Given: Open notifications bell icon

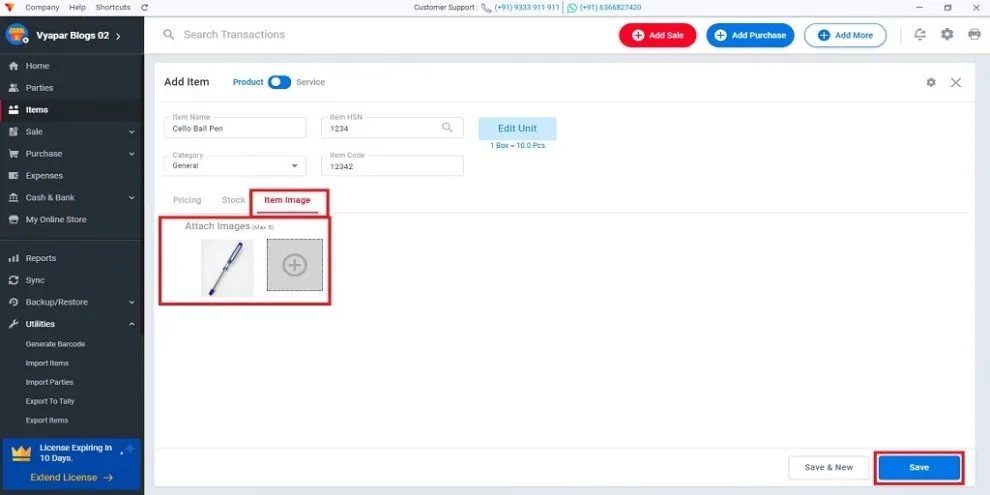Looking at the screenshot, I should [x=921, y=35].
